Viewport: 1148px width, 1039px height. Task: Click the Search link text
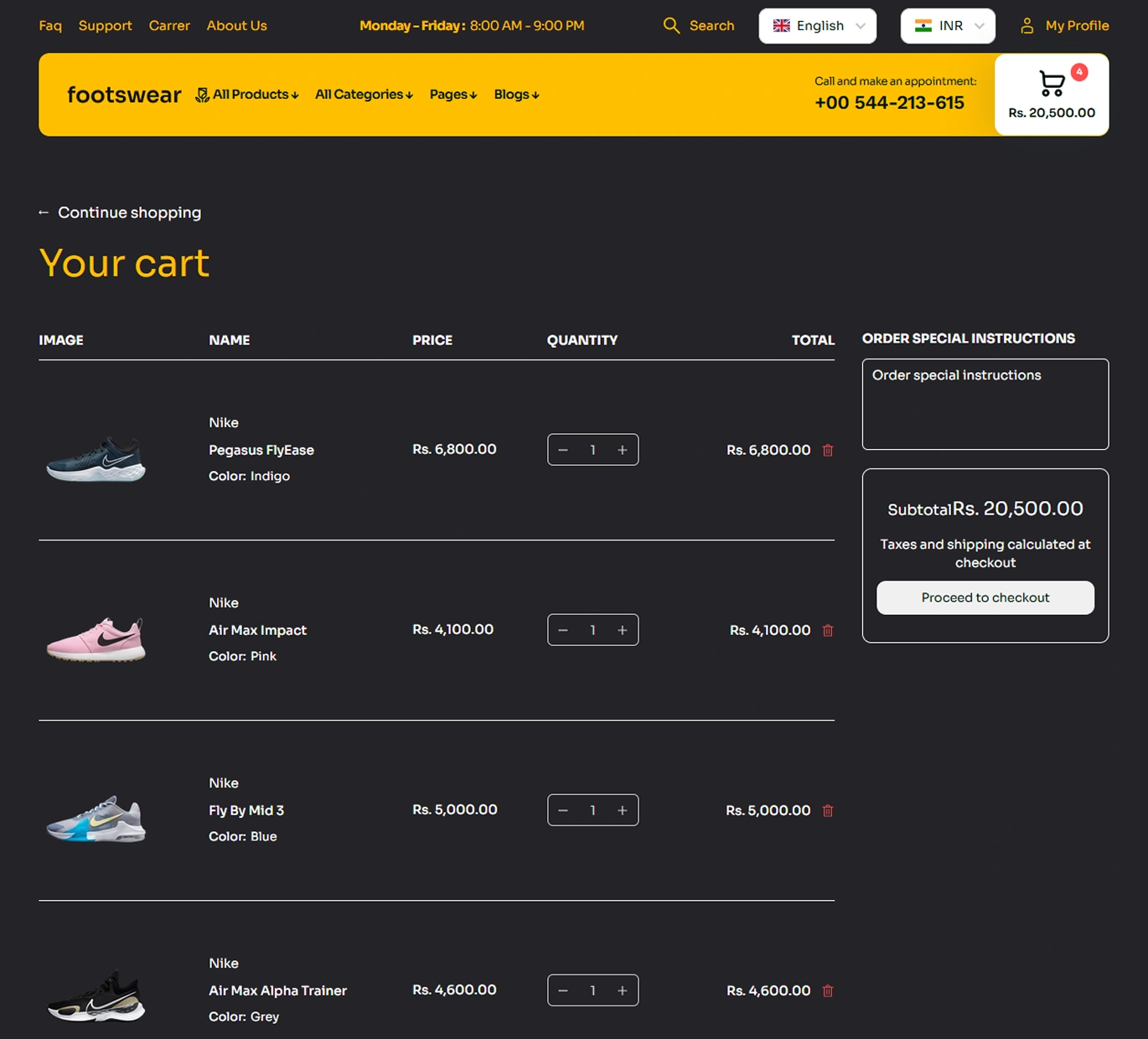pos(712,26)
